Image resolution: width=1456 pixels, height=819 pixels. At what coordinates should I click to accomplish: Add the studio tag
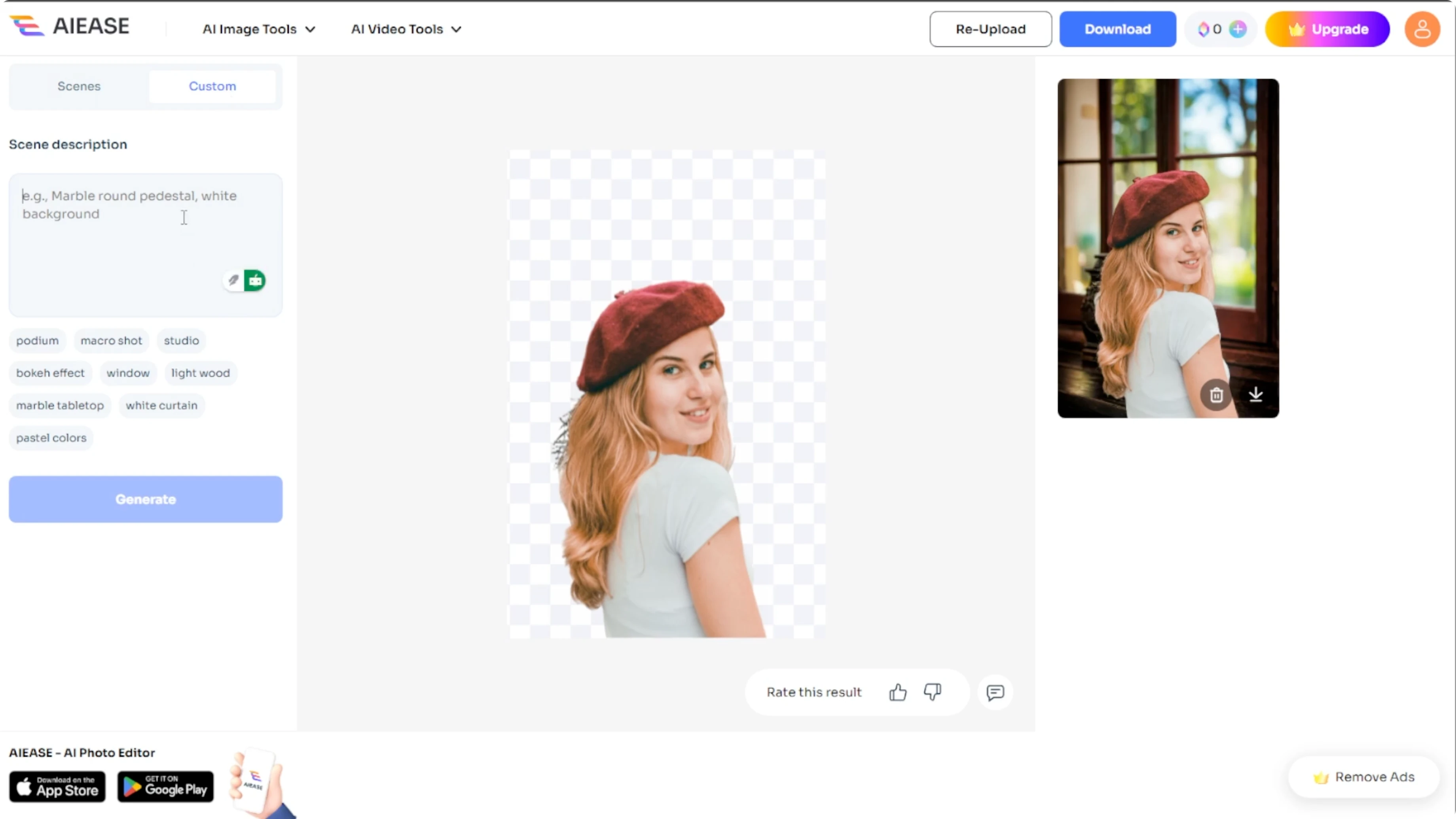click(x=182, y=341)
